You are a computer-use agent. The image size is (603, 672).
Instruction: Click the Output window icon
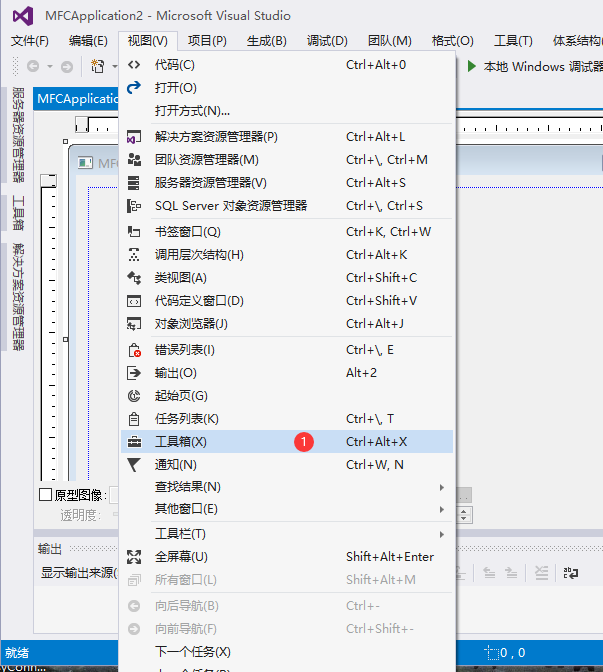pyautogui.click(x=134, y=373)
